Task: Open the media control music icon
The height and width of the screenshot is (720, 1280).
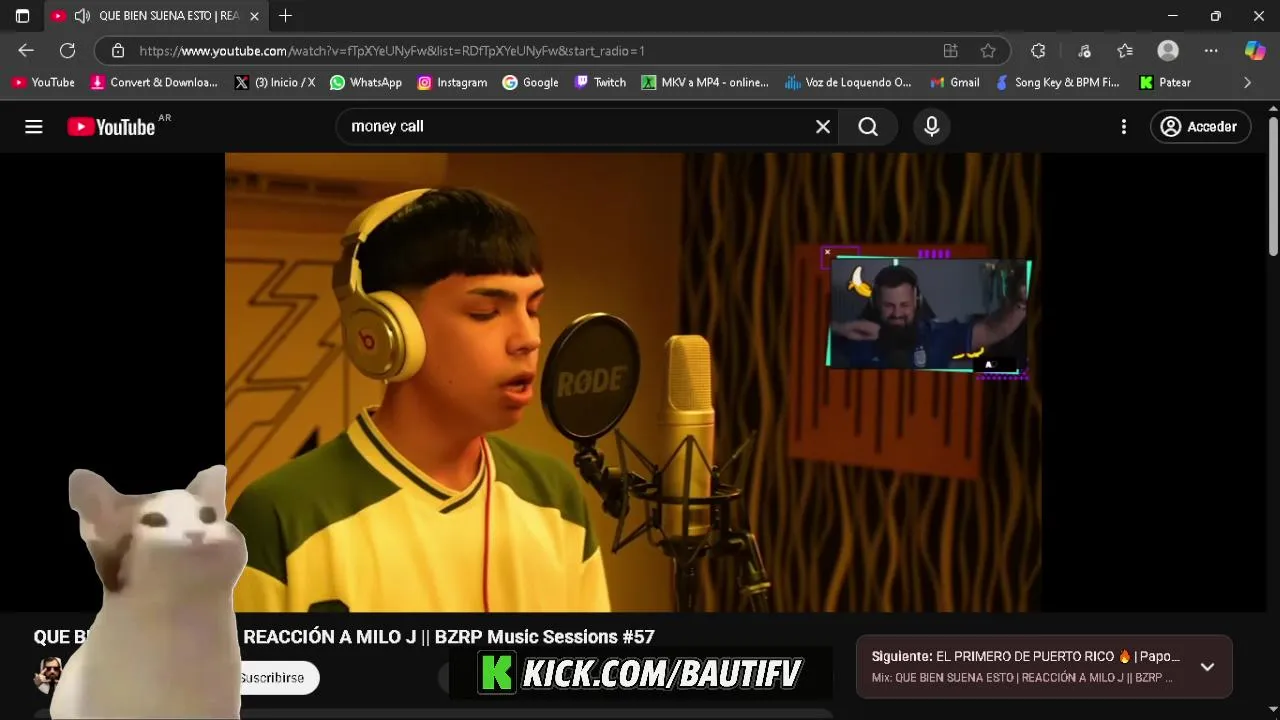Action: pyautogui.click(x=1084, y=50)
